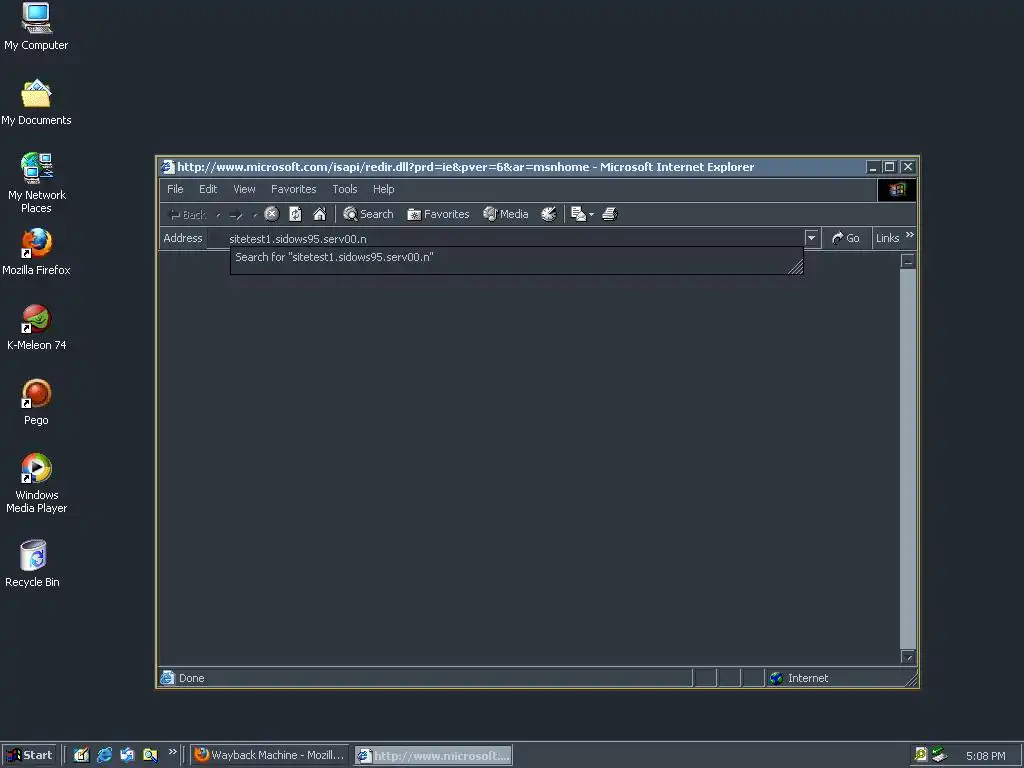1024x768 pixels.
Task: Select the K-Meleon 74 desktop icon
Action: pos(37,328)
